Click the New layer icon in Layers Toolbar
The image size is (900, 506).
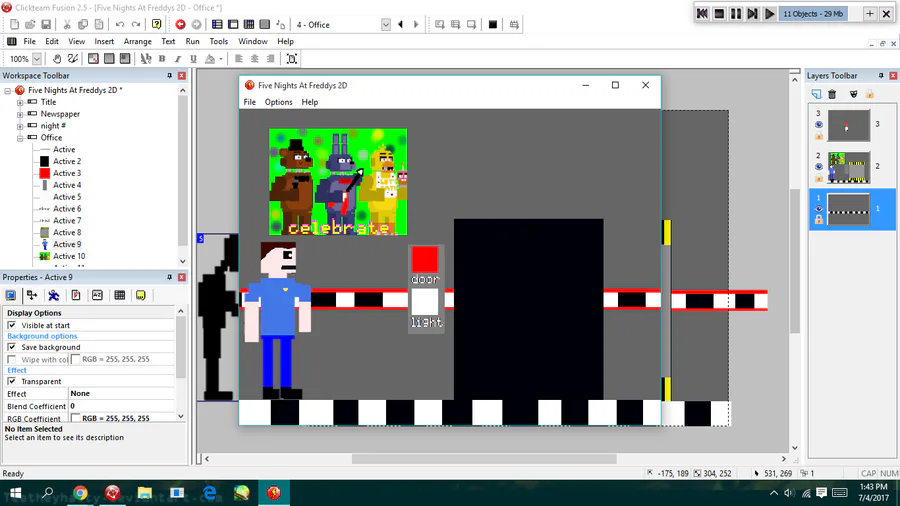[816, 94]
